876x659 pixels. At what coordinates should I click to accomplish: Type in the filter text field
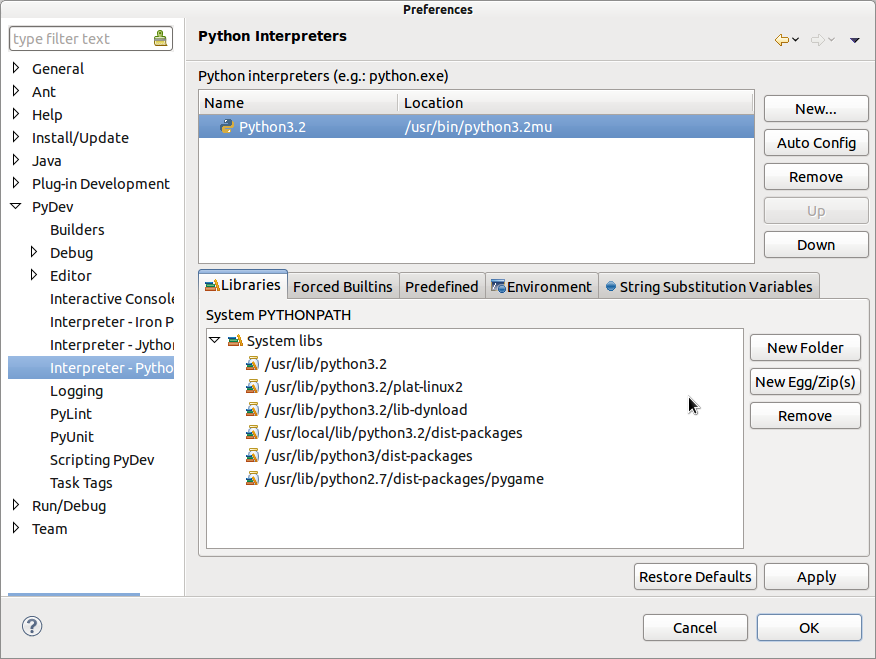click(80, 39)
